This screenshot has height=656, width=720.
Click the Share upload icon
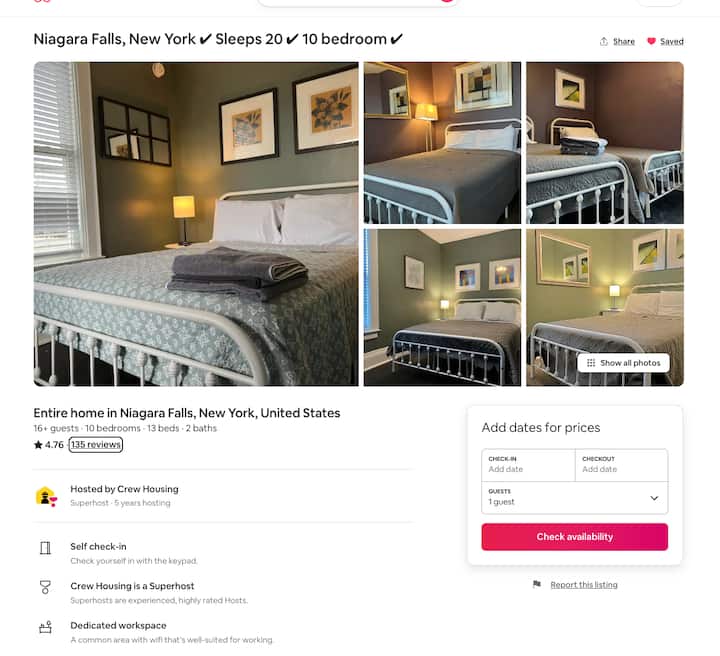[x=603, y=41]
